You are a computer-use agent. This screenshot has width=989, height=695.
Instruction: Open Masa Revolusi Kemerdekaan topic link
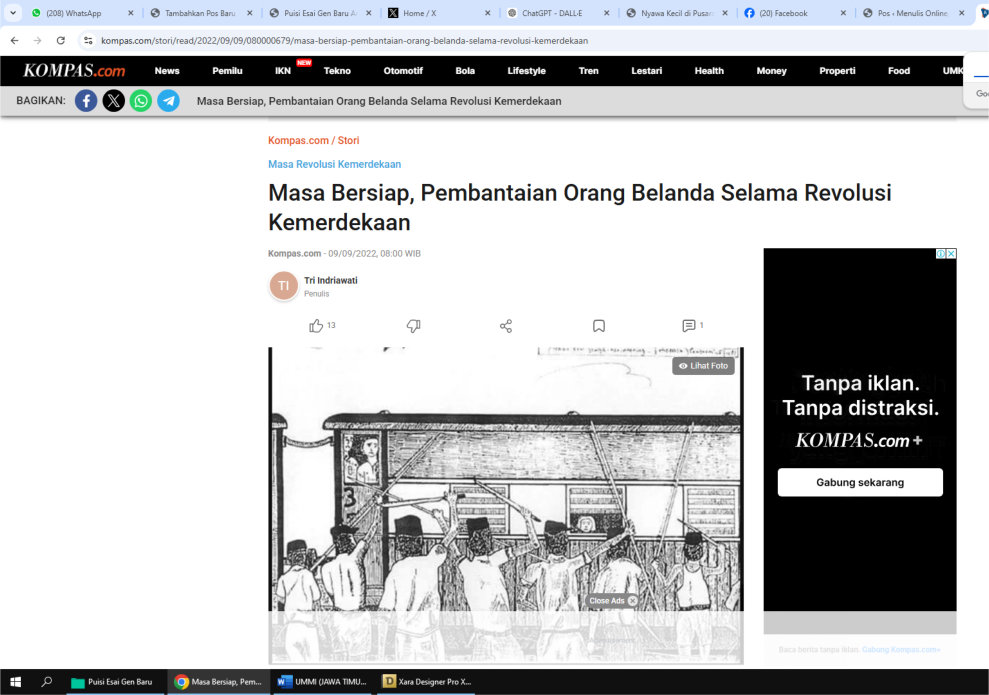[x=334, y=164]
